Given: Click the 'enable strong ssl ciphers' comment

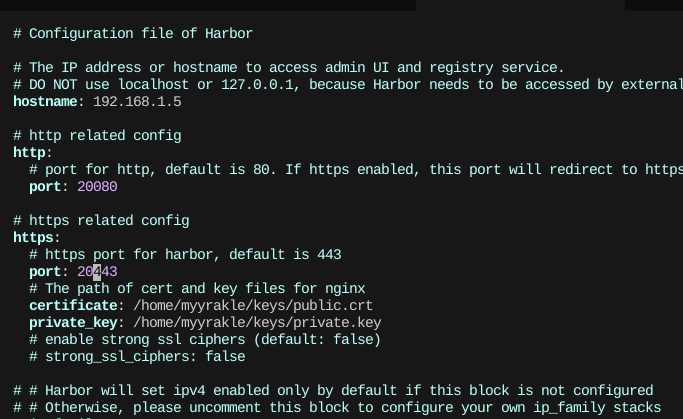Looking at the screenshot, I should point(205,340).
